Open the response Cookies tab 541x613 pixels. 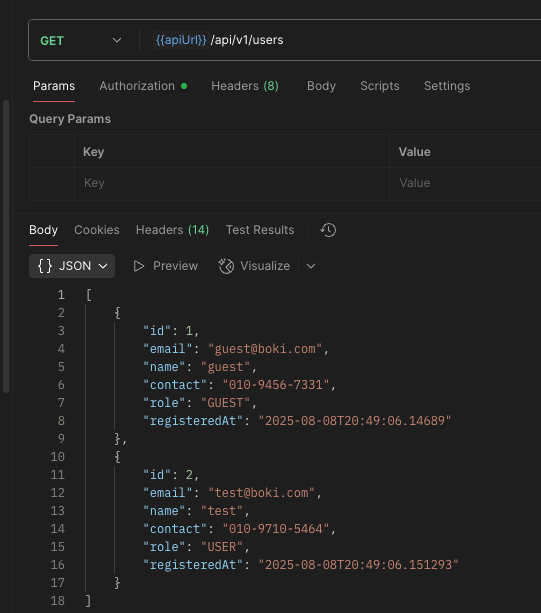click(x=97, y=230)
